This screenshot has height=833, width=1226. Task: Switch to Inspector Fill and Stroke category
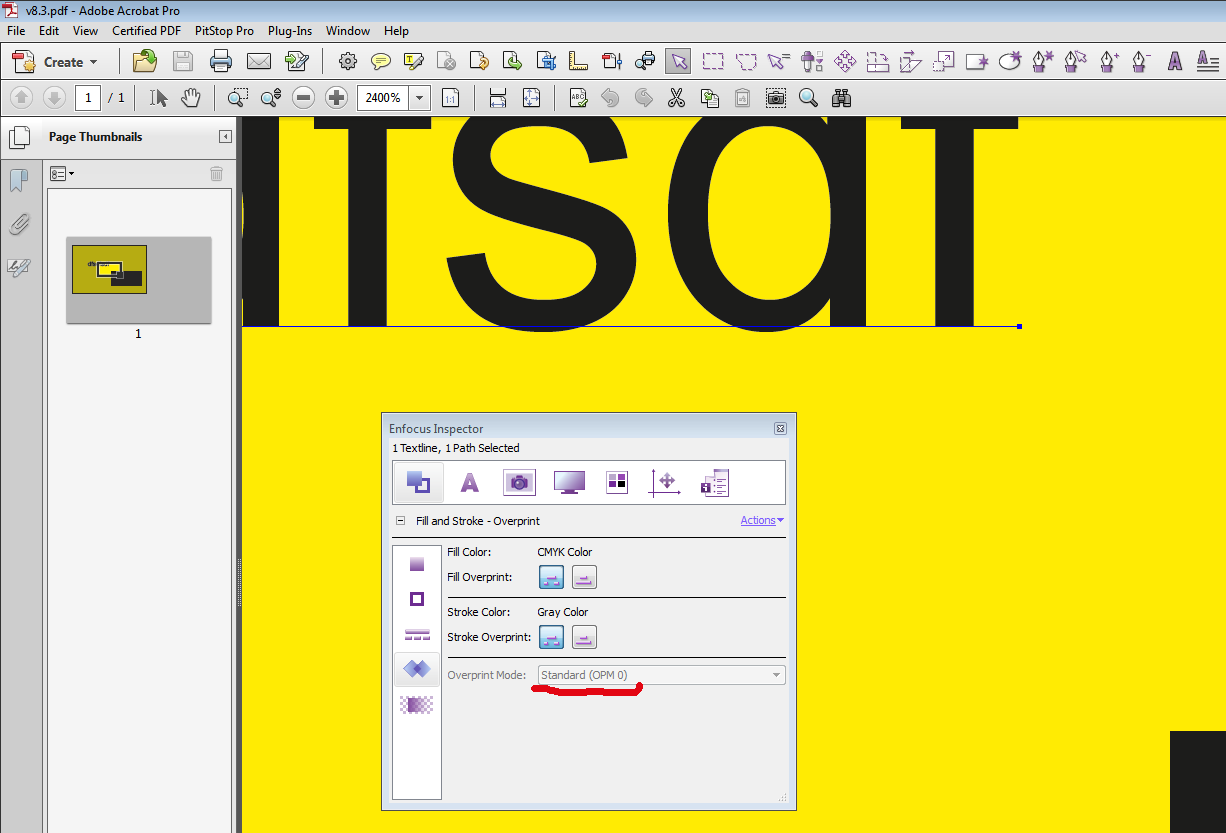click(418, 483)
